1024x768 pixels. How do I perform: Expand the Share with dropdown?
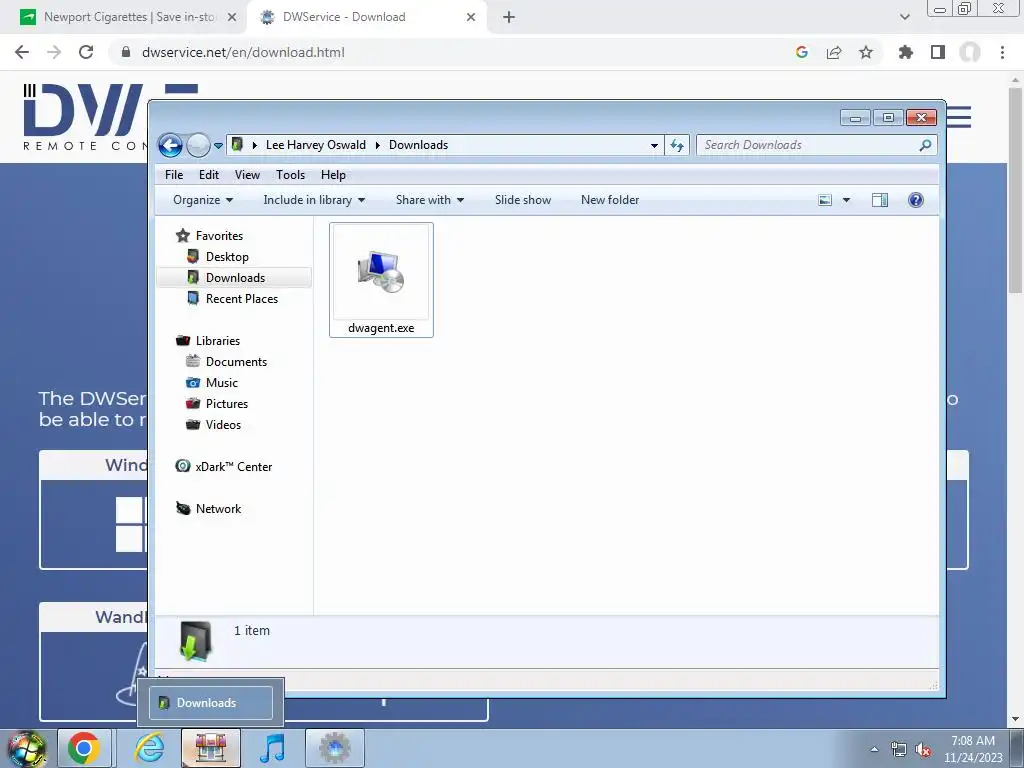point(430,200)
